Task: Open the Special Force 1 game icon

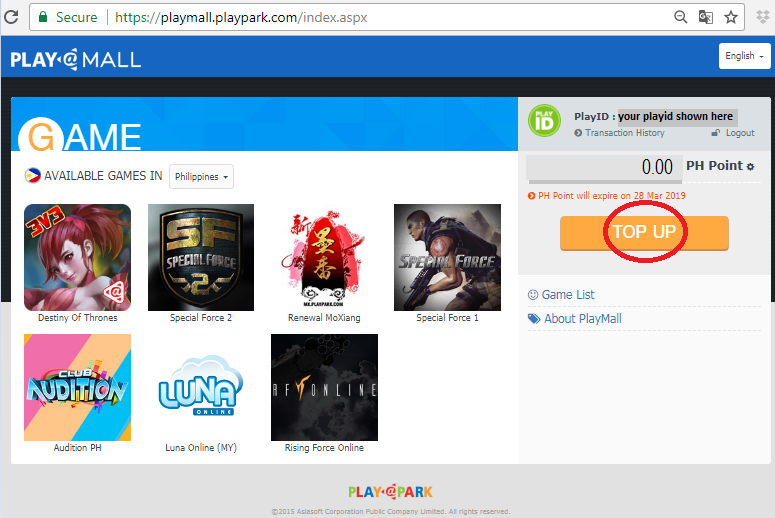Action: pos(446,257)
